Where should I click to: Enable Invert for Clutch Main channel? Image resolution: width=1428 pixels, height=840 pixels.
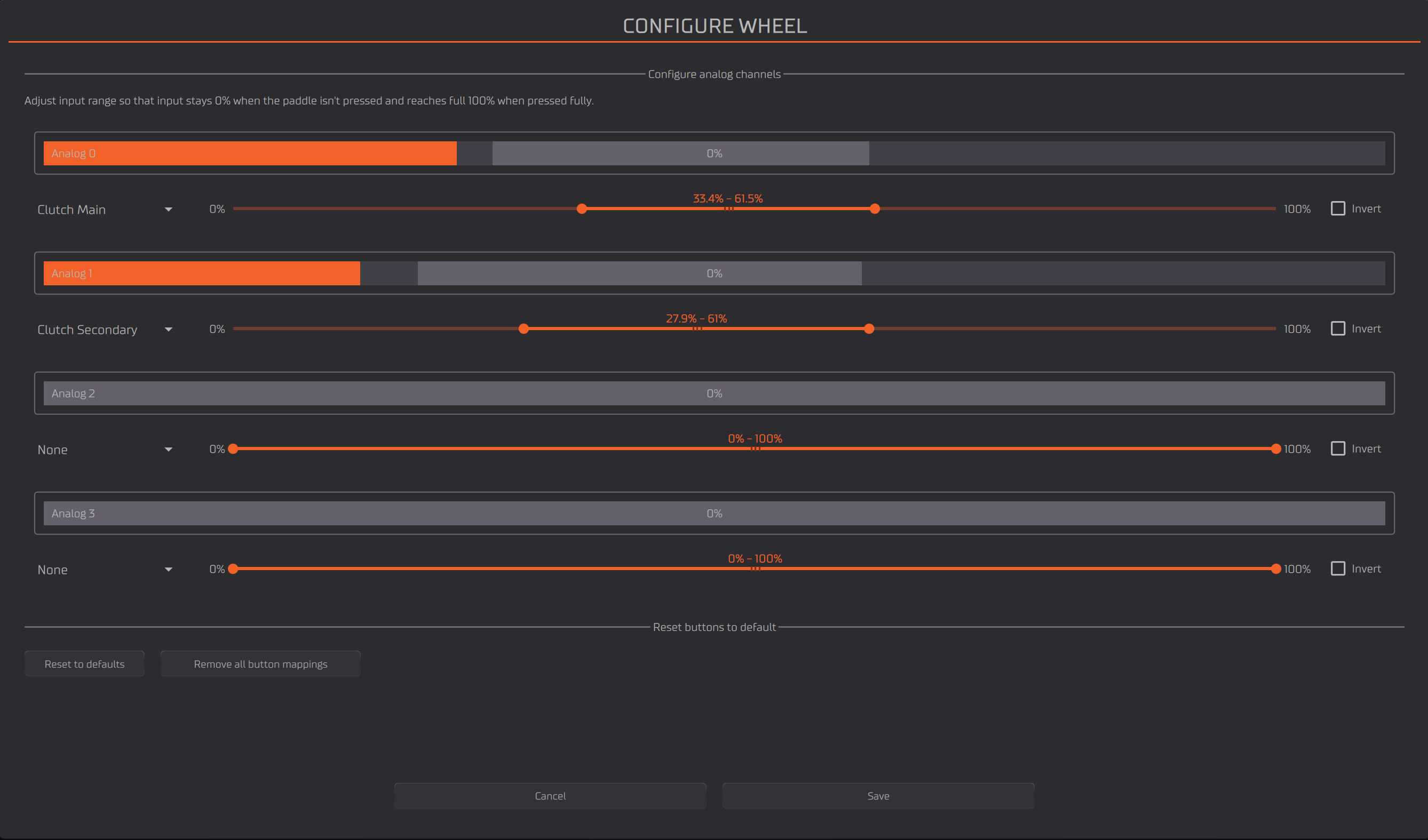pyautogui.click(x=1337, y=209)
